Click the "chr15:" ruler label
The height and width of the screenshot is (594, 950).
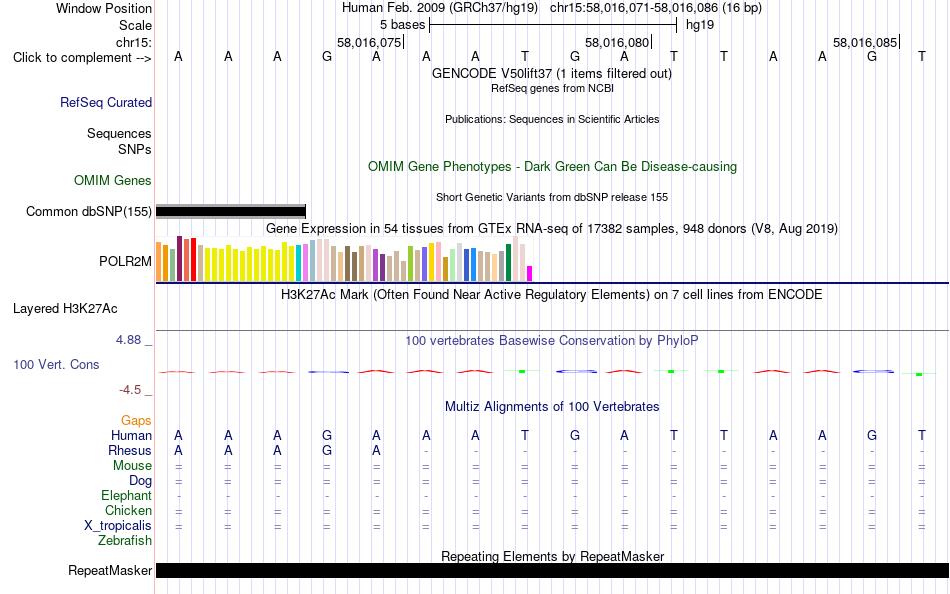coord(133,42)
